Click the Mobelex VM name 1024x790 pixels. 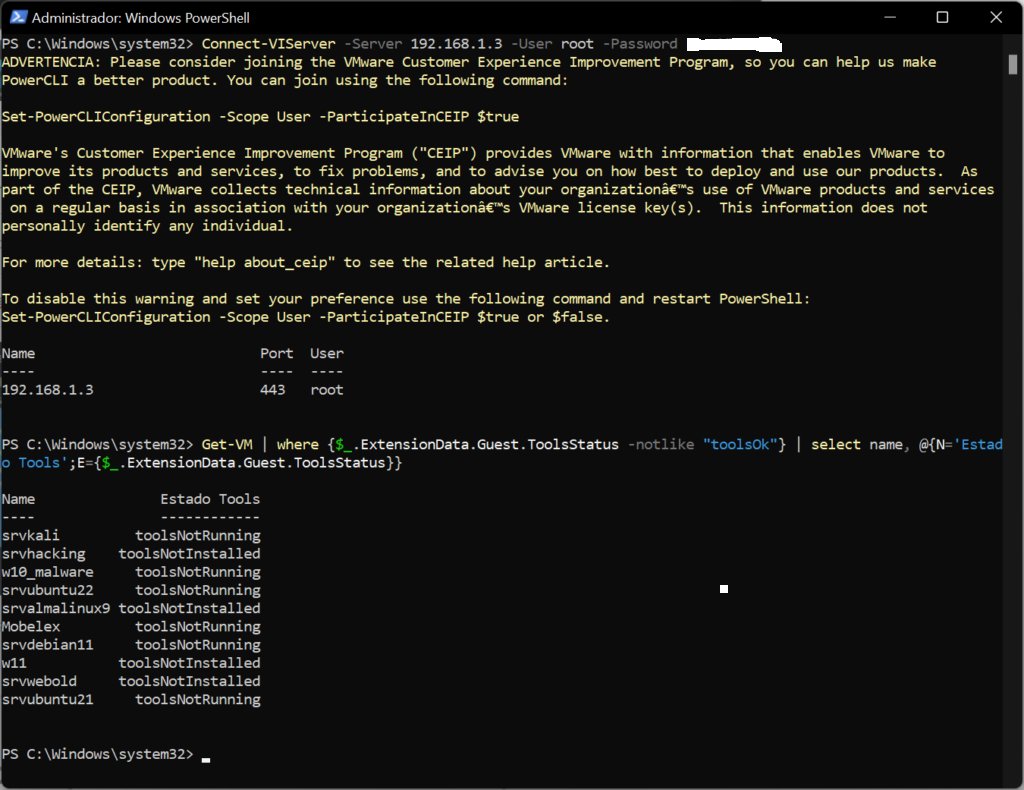[x=31, y=627]
